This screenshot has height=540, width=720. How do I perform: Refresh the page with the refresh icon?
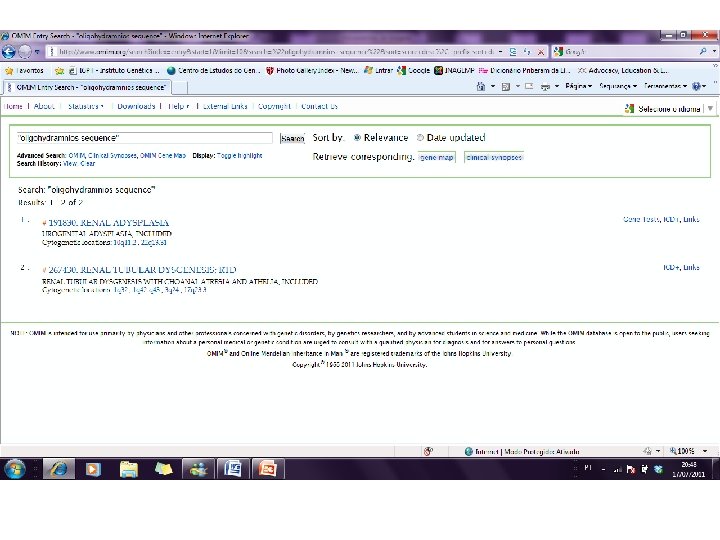527,52
